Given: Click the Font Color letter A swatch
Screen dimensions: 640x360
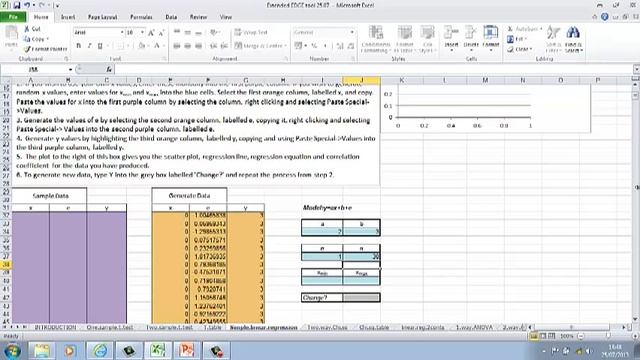Looking at the screenshot, I should click(157, 46).
